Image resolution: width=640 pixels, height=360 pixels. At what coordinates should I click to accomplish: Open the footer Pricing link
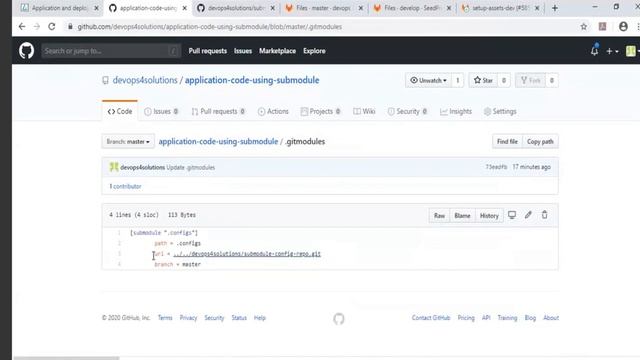click(466, 318)
